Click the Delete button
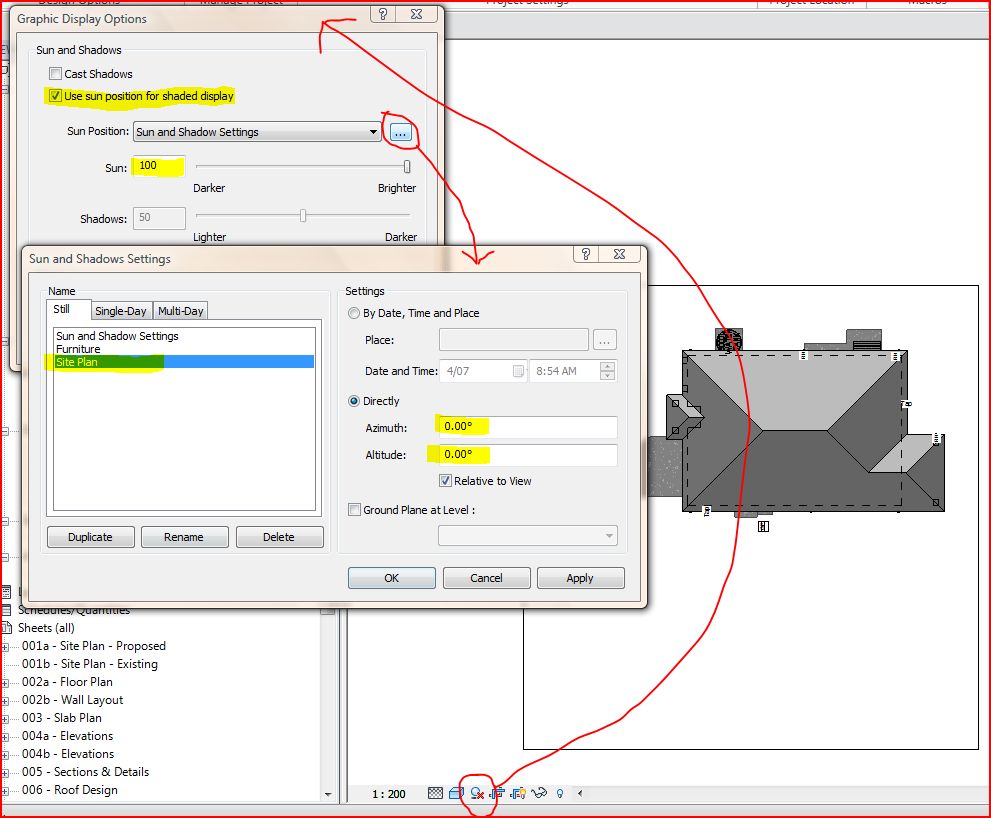 coord(279,537)
